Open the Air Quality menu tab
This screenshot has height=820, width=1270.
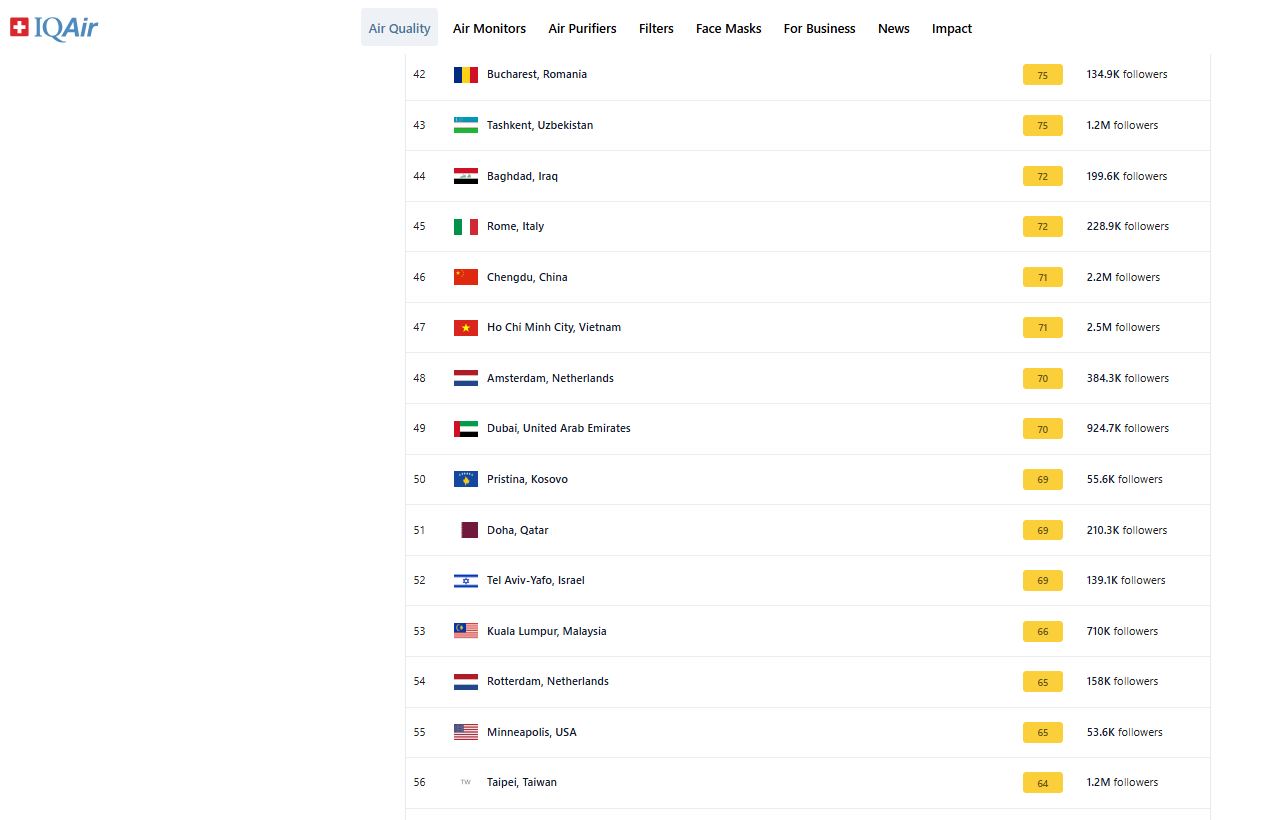[399, 28]
